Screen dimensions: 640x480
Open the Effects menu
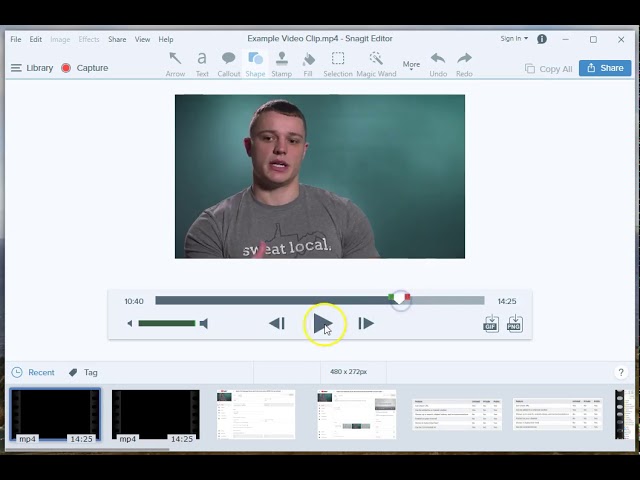coord(89,39)
